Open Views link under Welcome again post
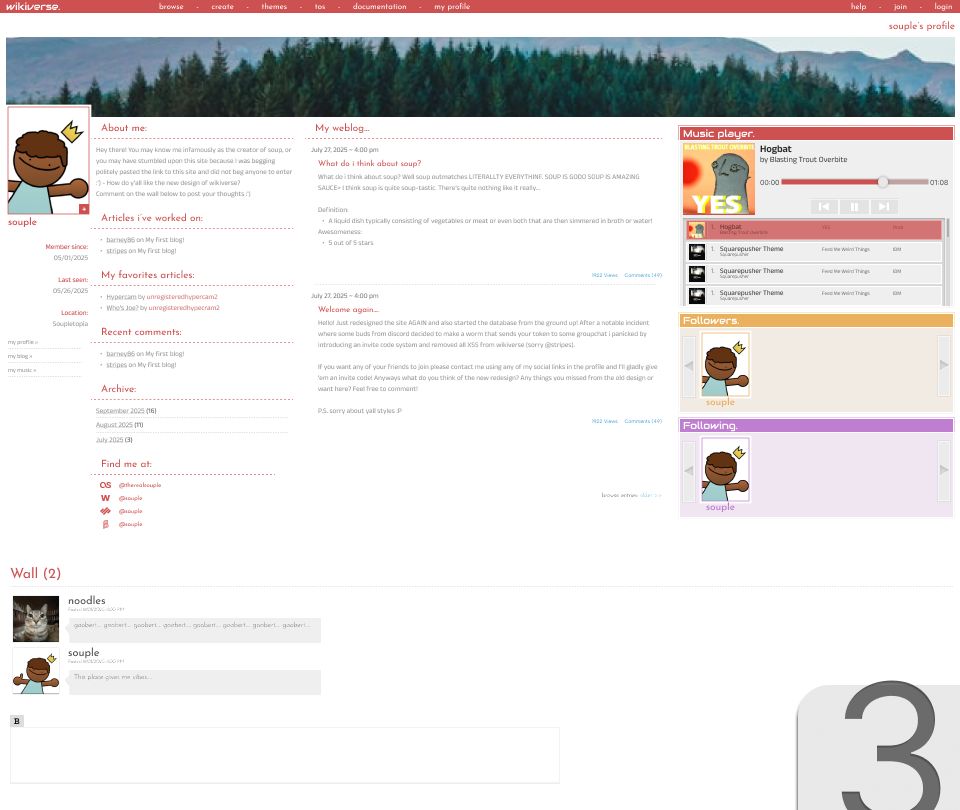The image size is (960, 810). (604, 421)
